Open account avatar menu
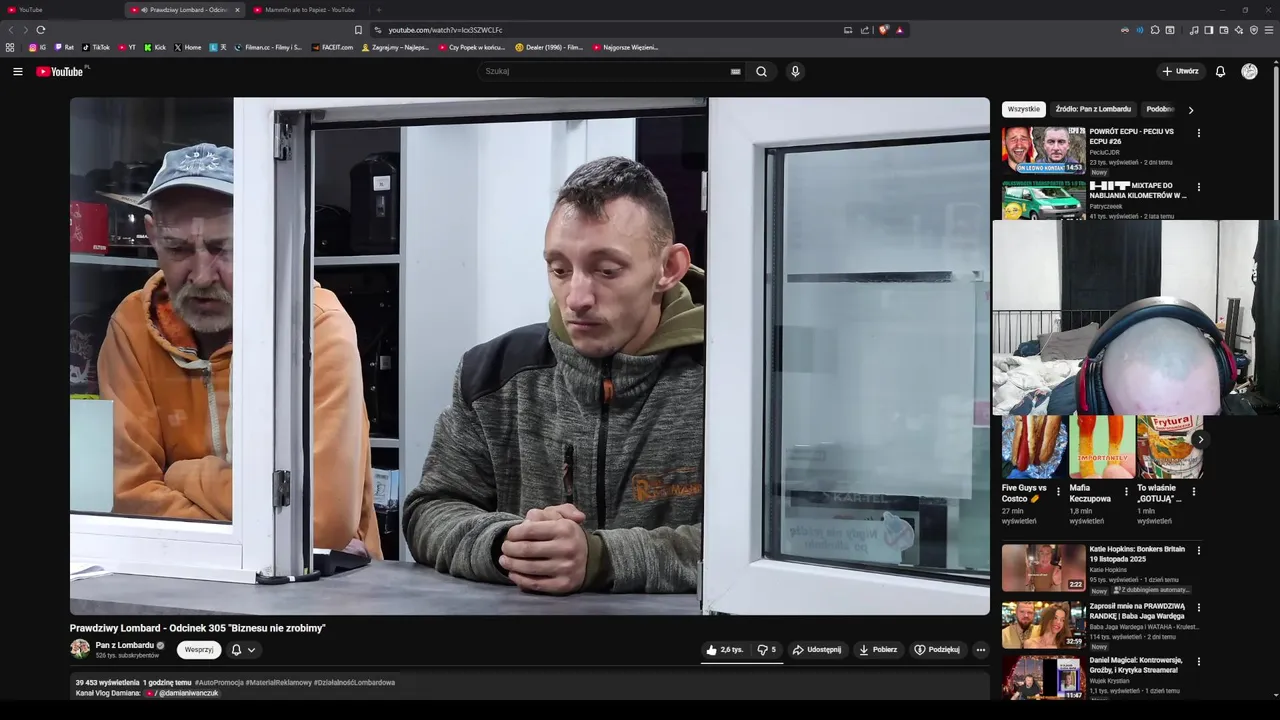The height and width of the screenshot is (720, 1280). pyautogui.click(x=1249, y=71)
